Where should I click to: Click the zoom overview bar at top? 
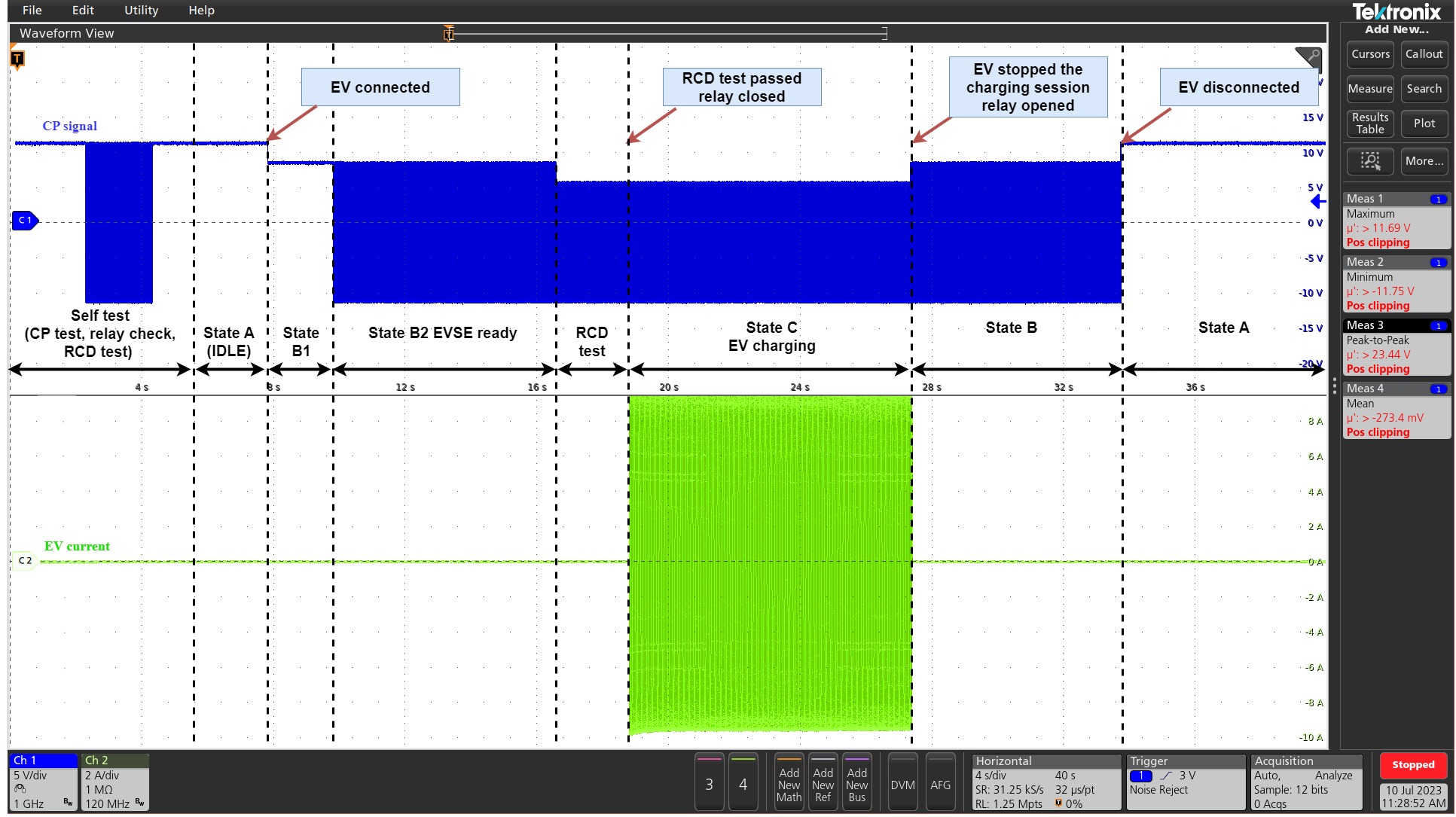(x=667, y=33)
